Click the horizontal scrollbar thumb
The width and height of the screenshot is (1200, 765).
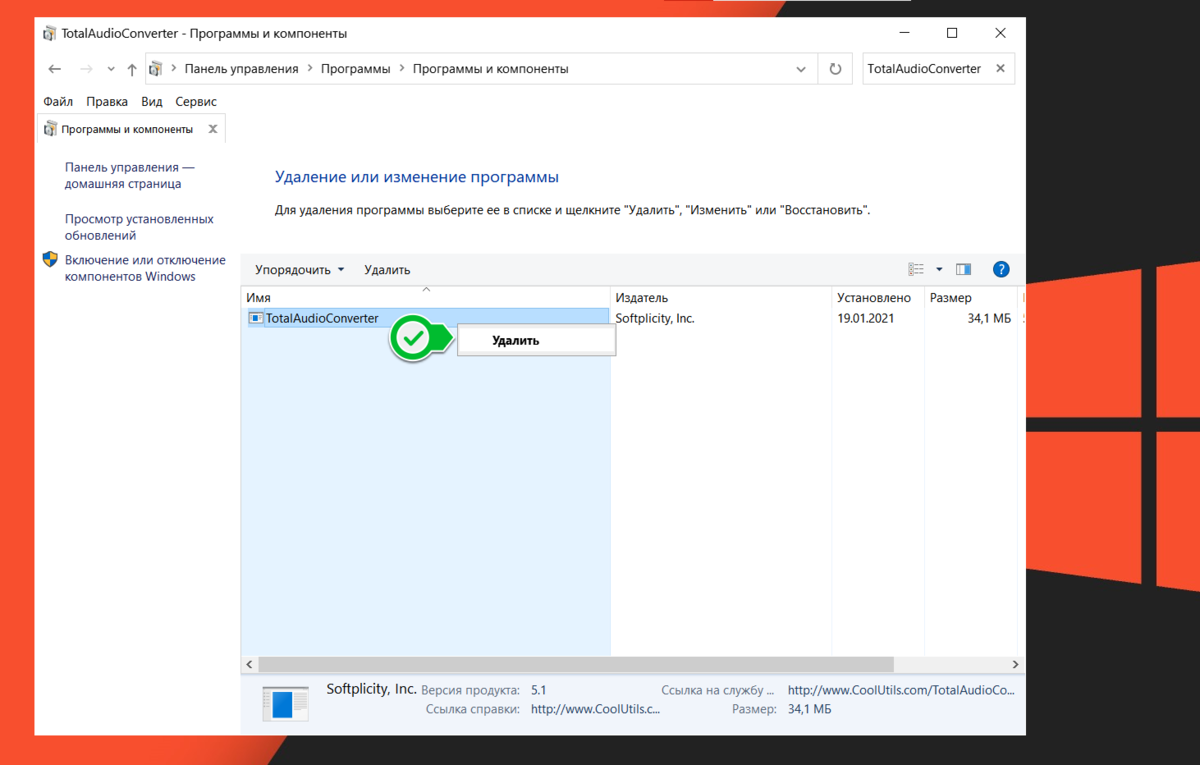(x=575, y=664)
